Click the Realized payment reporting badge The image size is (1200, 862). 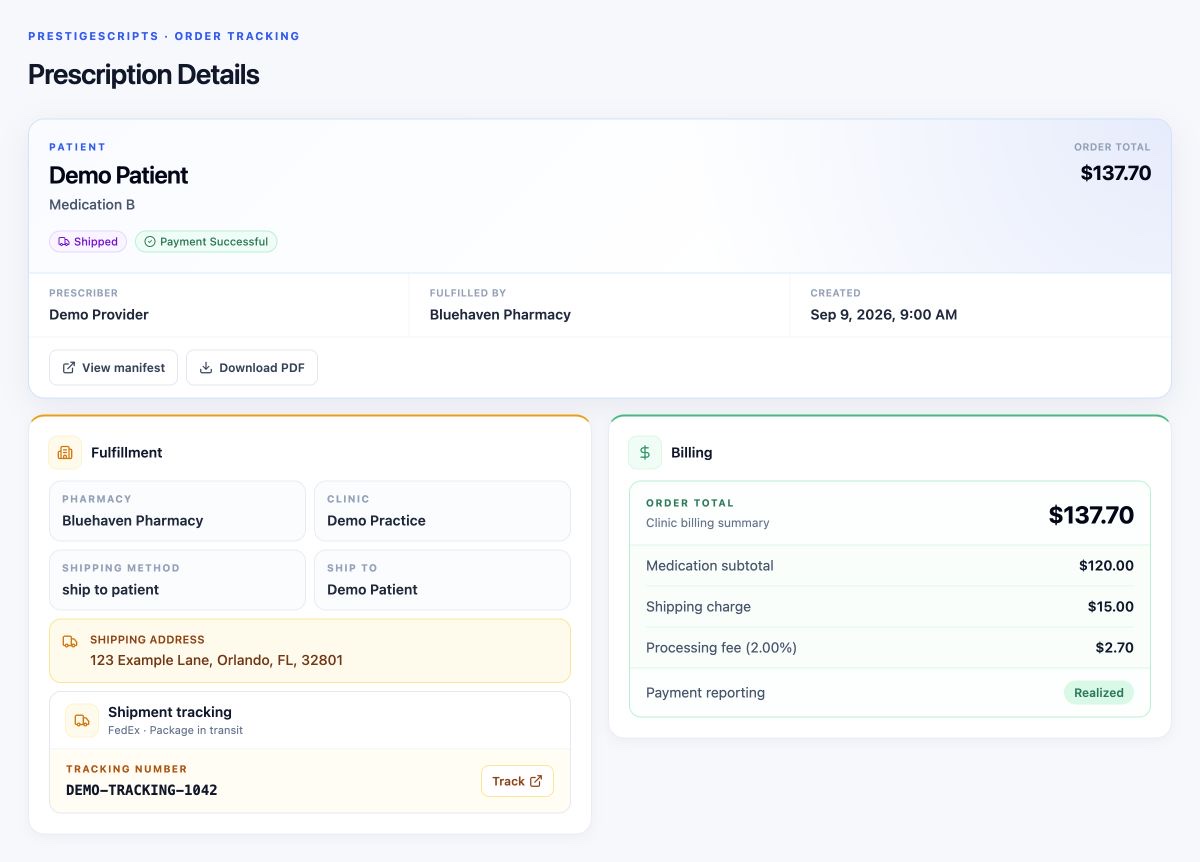[x=1099, y=693]
